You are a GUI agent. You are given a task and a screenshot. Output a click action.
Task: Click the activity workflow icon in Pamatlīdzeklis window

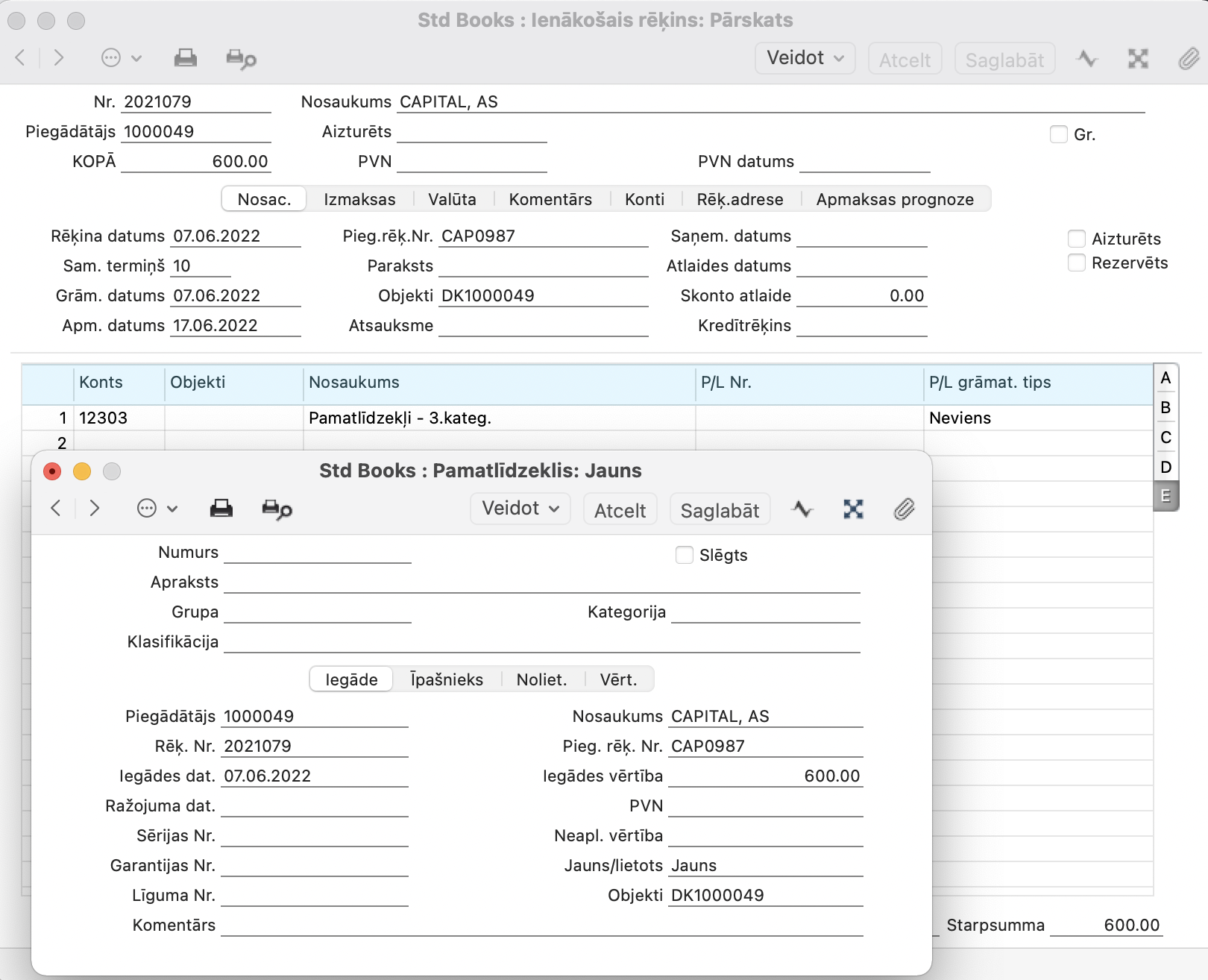click(802, 509)
